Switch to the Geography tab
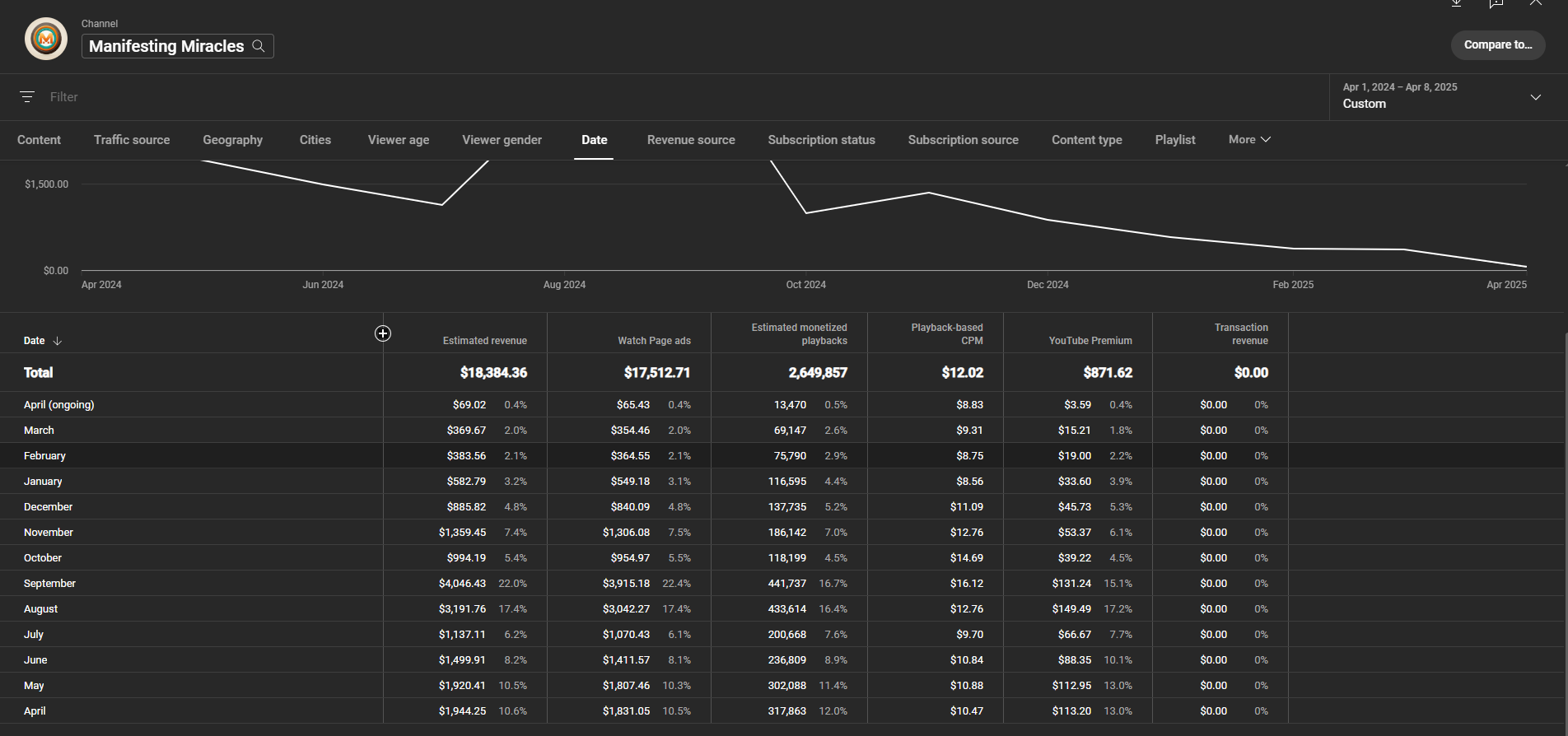 233,140
